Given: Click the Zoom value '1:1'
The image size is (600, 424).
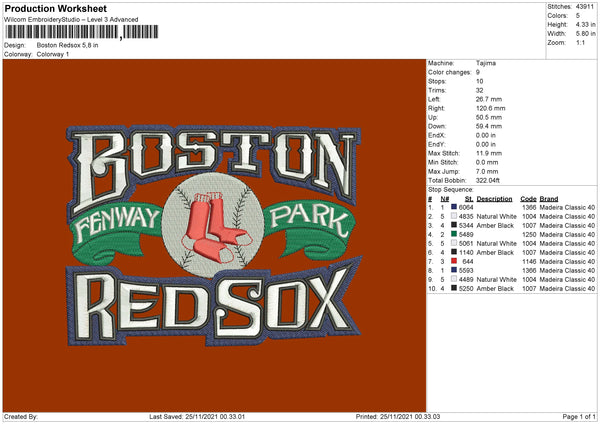Looking at the screenshot, I should (x=580, y=42).
